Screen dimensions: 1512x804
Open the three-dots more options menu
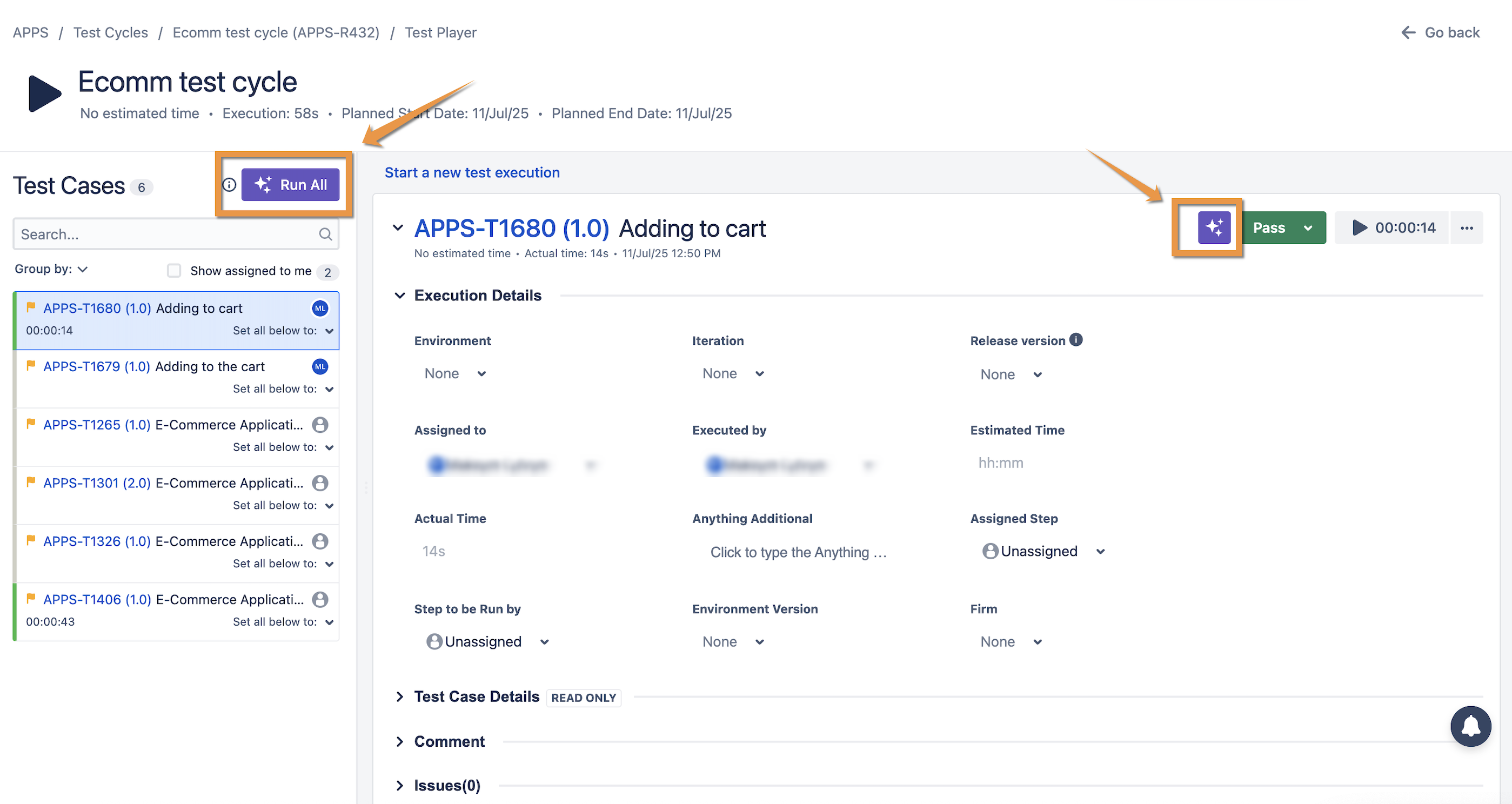[x=1466, y=227]
